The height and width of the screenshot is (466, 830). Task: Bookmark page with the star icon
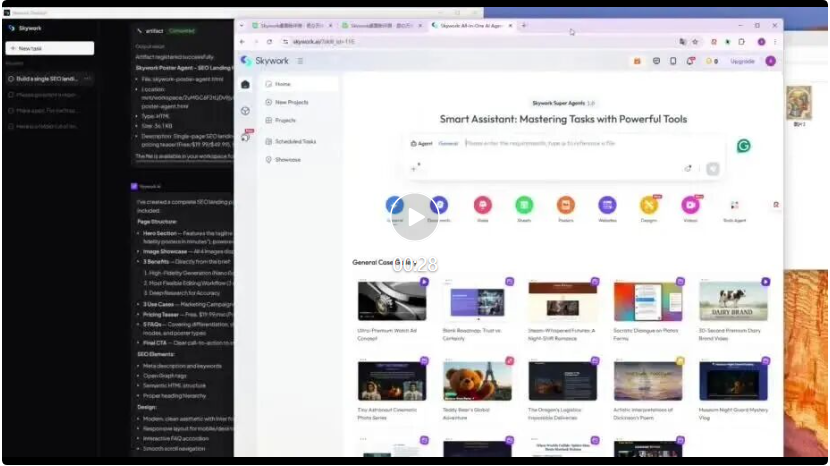(695, 42)
